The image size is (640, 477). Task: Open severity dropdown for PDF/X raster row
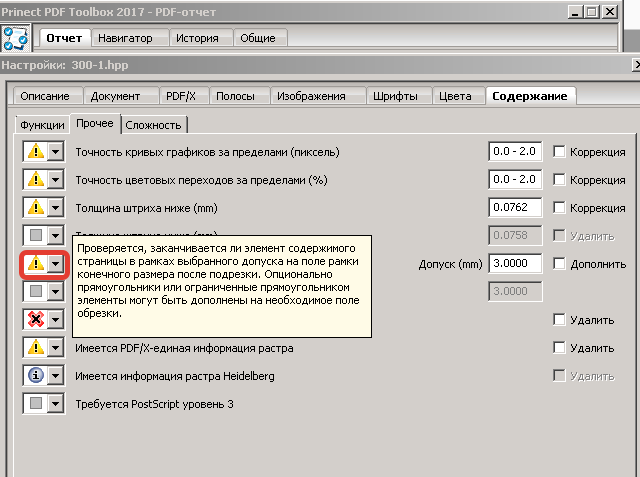pos(56,348)
